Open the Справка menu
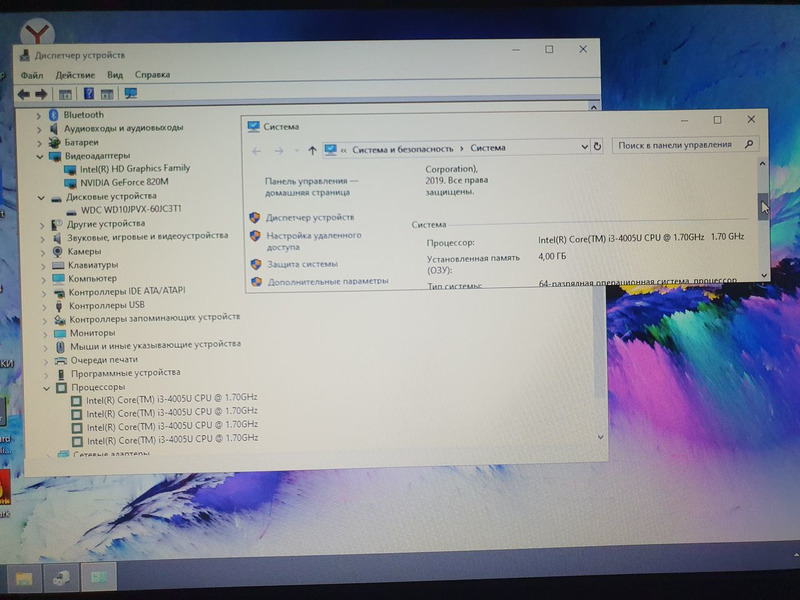 (x=152, y=74)
